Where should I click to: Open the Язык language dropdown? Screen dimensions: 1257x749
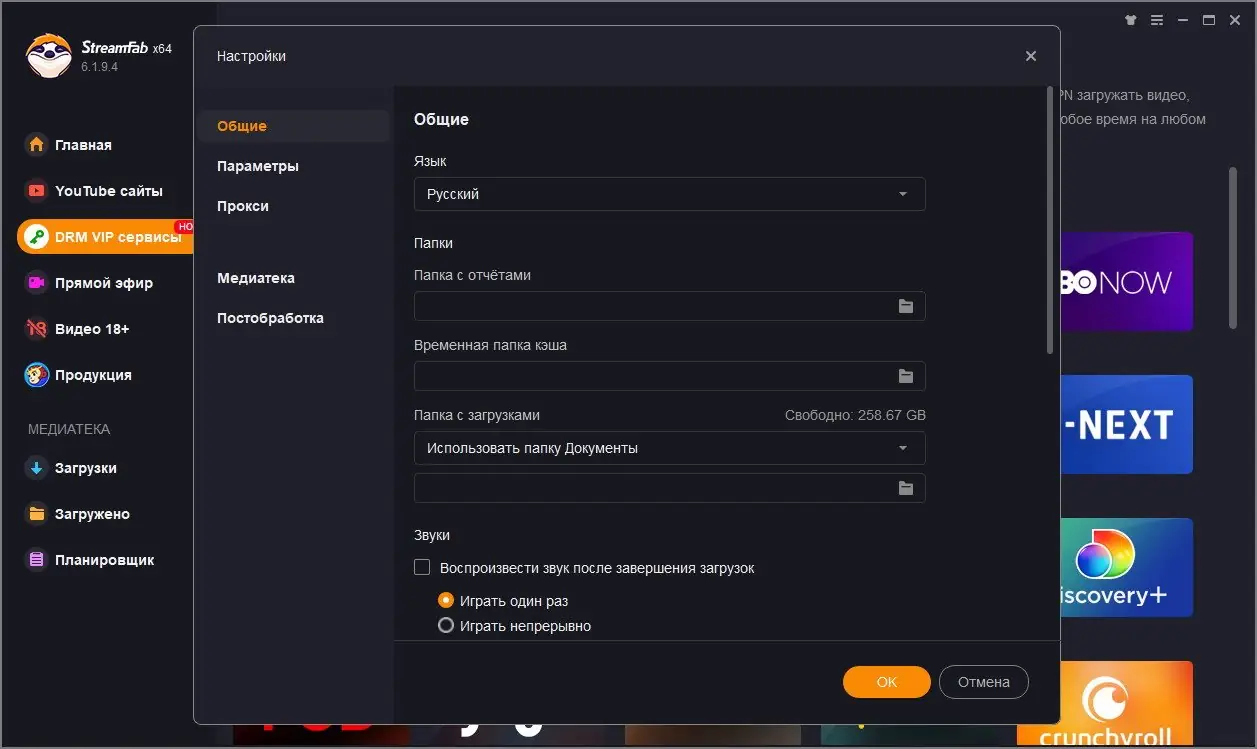(668, 194)
